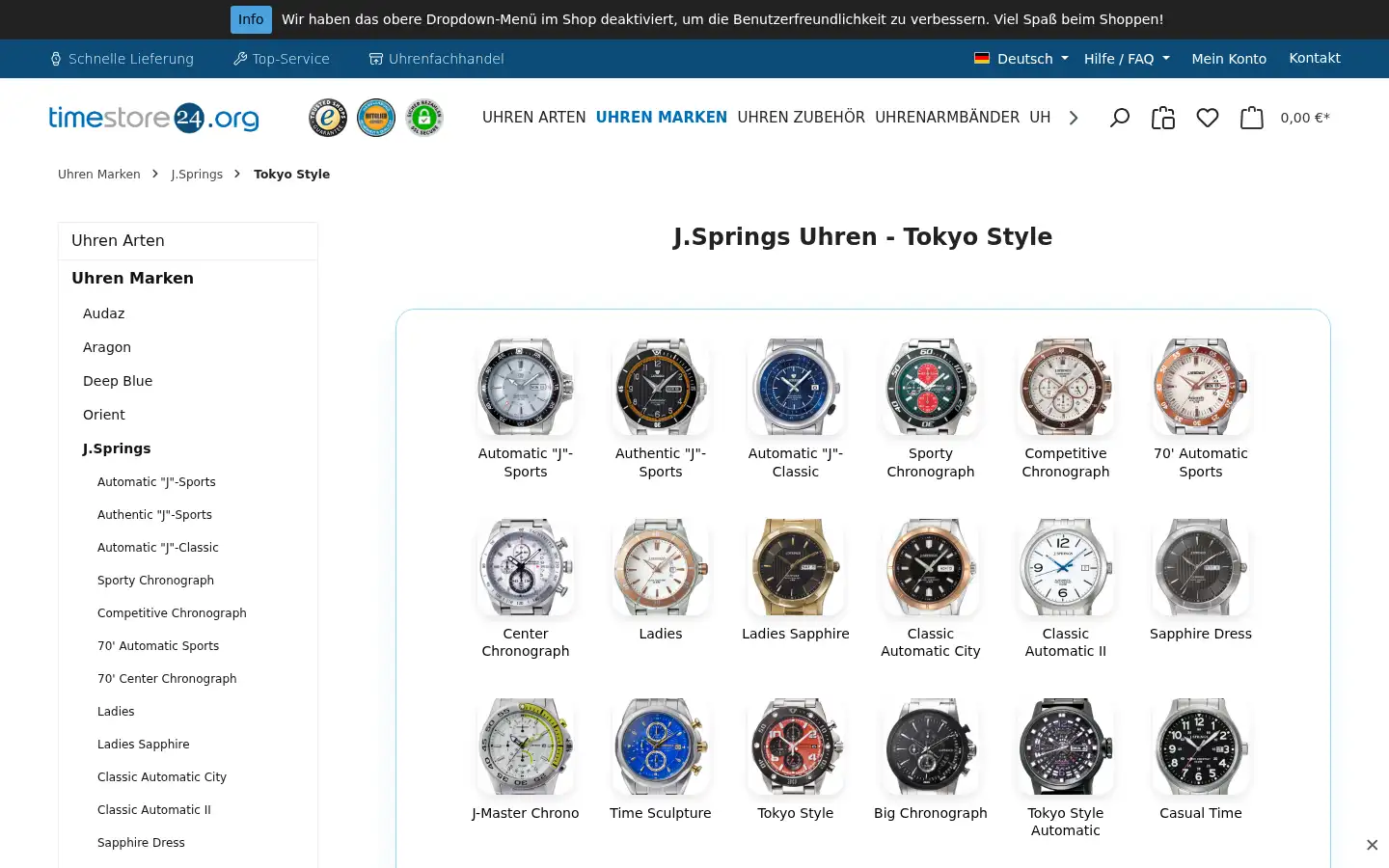The width and height of the screenshot is (1389, 868).
Task: Open the product compare icon
Action: [1163, 118]
